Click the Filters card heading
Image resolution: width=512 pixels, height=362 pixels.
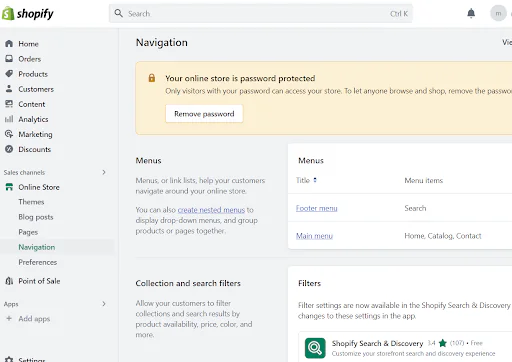coord(309,283)
